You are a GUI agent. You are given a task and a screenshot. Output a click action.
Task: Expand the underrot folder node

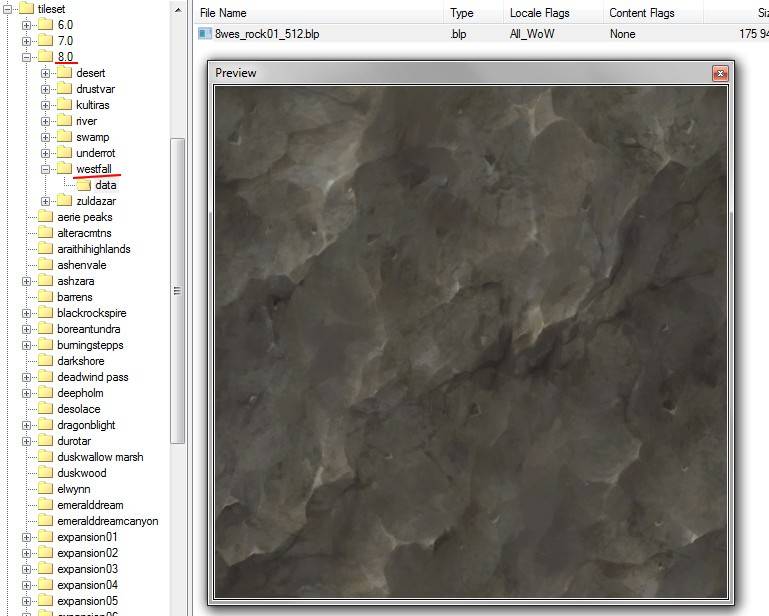tap(46, 153)
